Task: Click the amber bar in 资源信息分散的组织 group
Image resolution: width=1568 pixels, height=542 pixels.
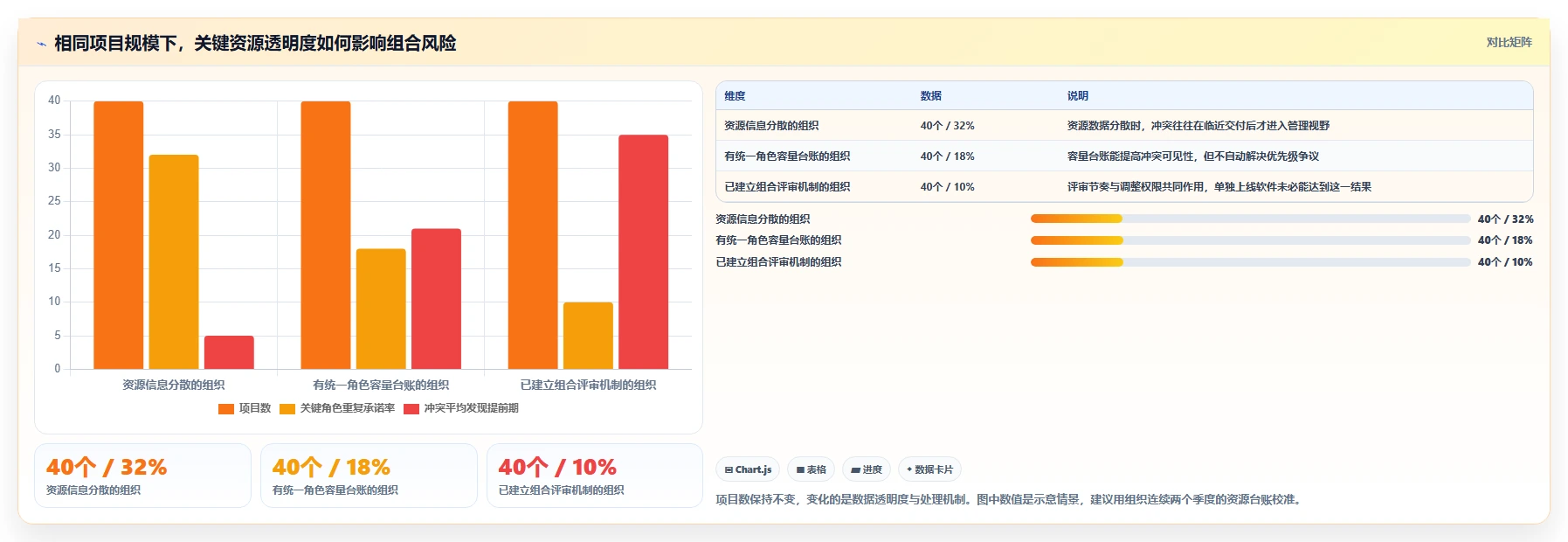Action: 174,262
